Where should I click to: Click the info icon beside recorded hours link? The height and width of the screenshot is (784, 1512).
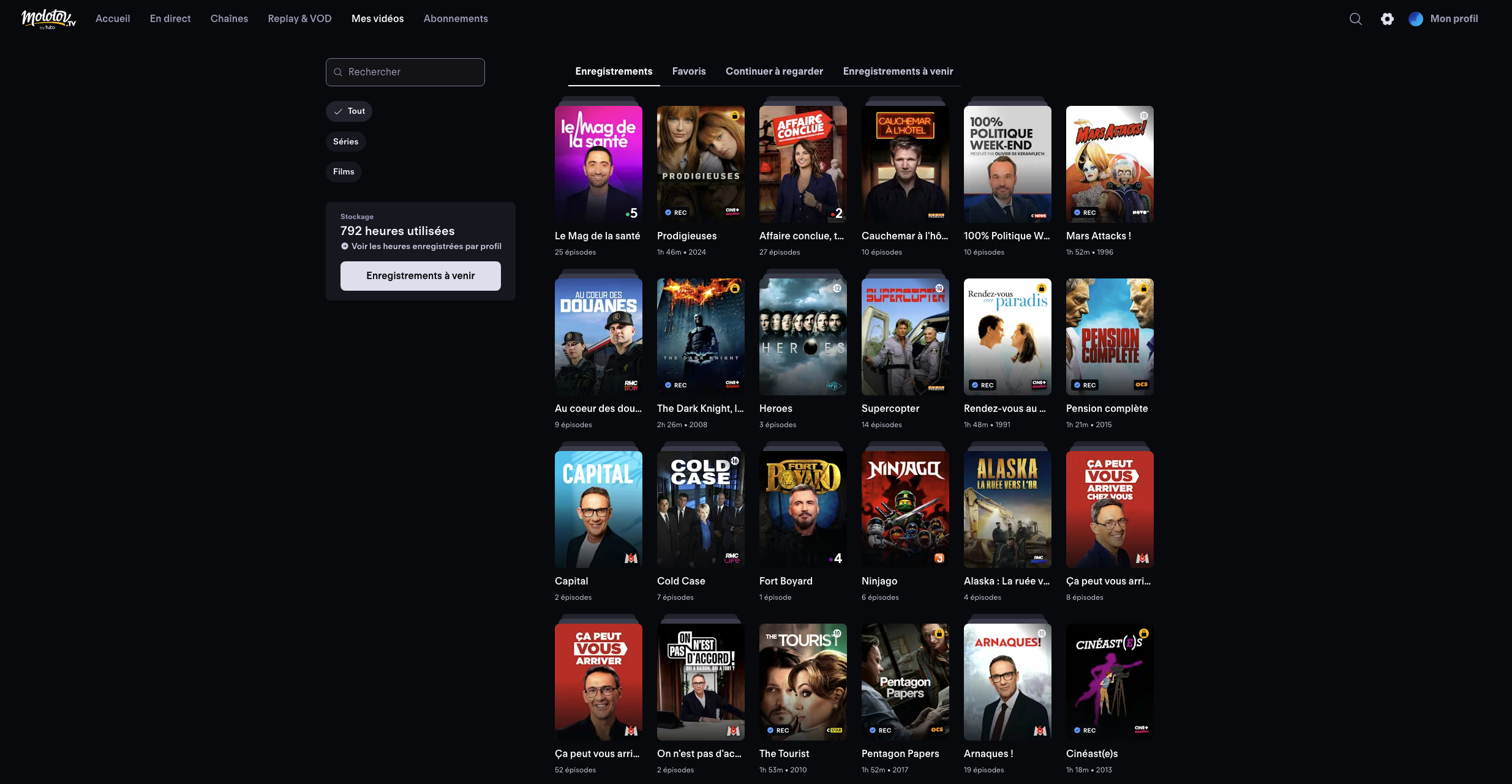coord(345,246)
